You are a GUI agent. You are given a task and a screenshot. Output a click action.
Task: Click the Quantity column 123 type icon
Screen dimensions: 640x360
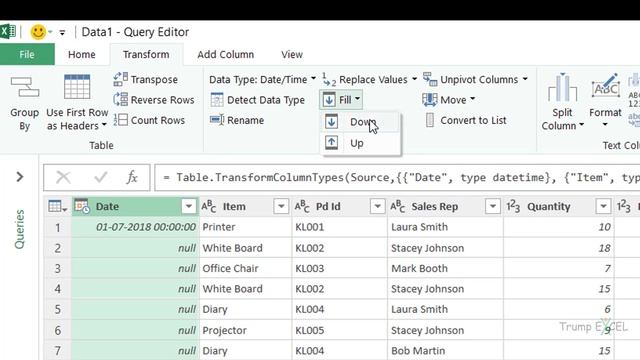click(x=513, y=207)
